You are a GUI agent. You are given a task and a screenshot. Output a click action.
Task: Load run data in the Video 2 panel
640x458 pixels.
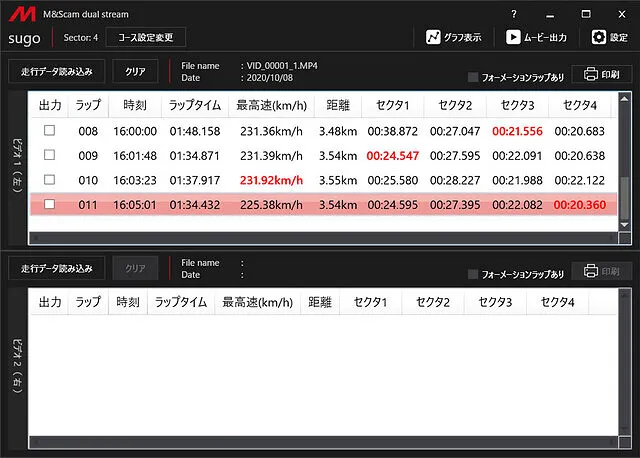click(x=56, y=269)
